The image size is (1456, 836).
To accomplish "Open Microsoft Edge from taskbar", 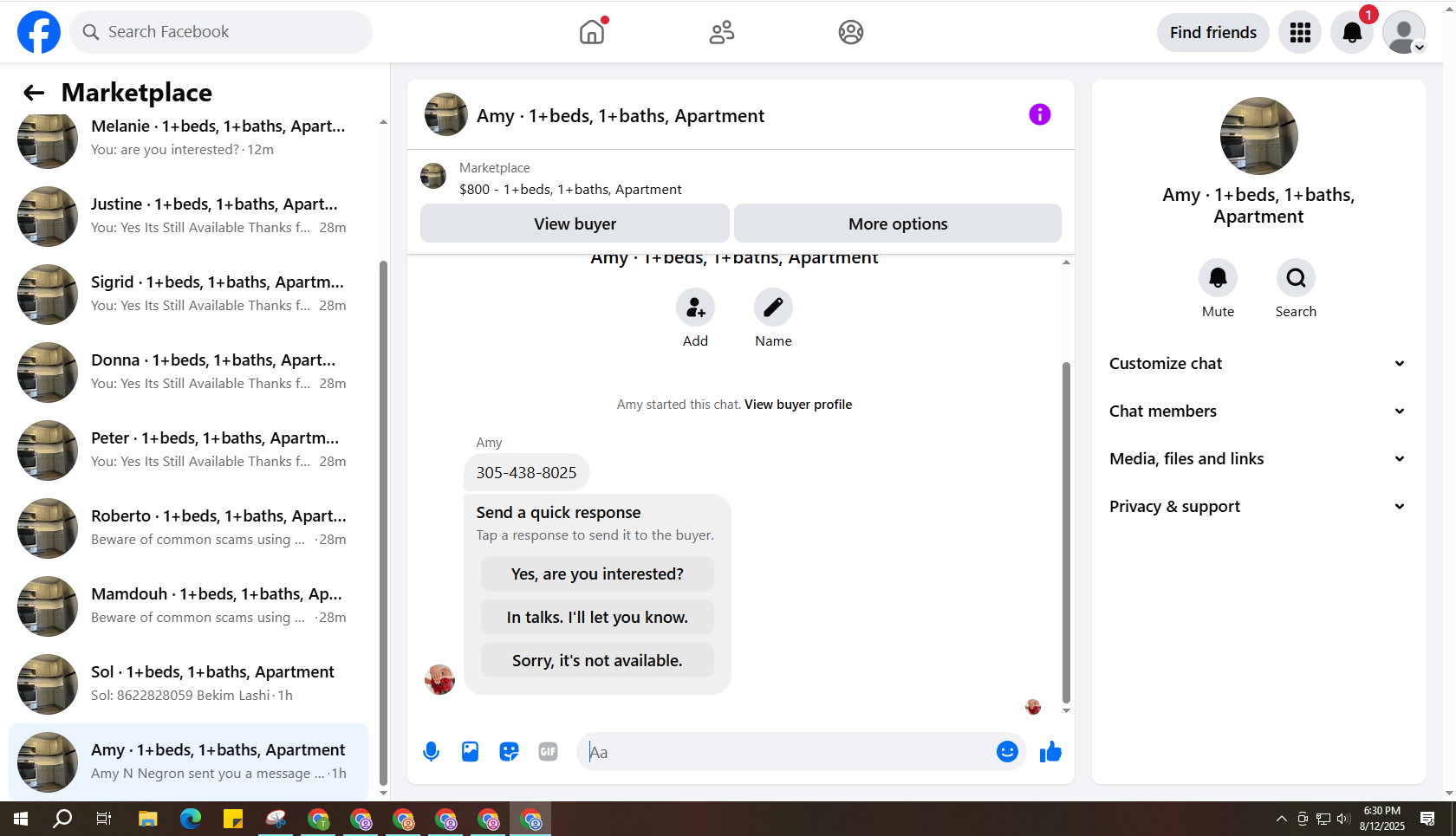I will tap(191, 819).
